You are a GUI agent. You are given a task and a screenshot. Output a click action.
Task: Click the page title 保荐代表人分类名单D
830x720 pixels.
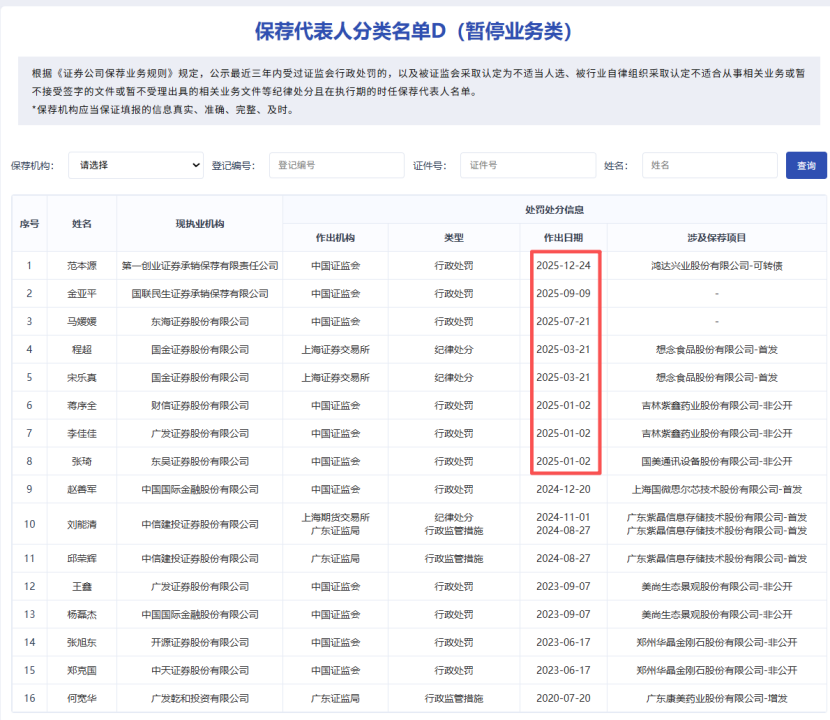pos(415,24)
